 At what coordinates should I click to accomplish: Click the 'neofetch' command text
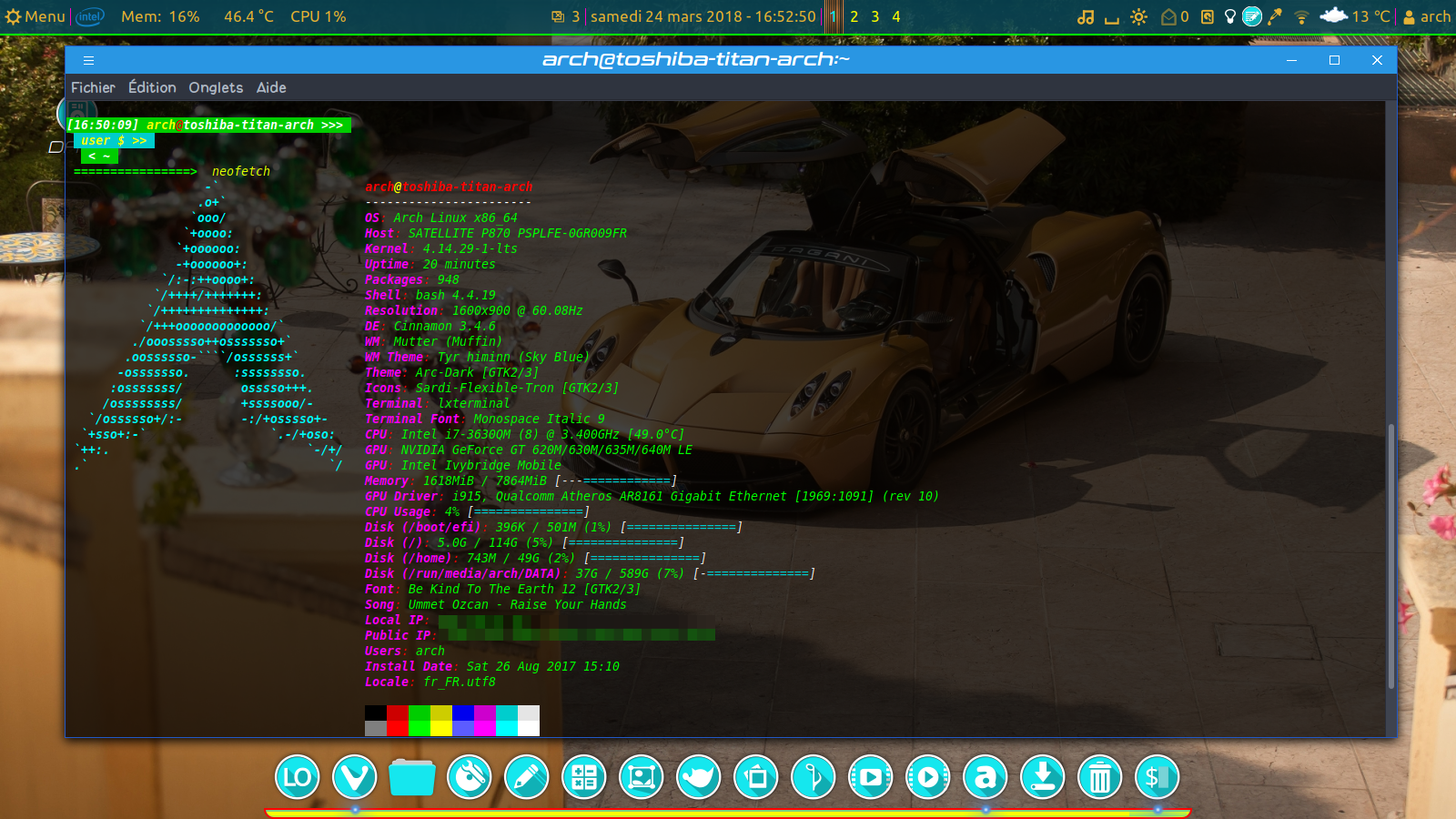coord(241,171)
